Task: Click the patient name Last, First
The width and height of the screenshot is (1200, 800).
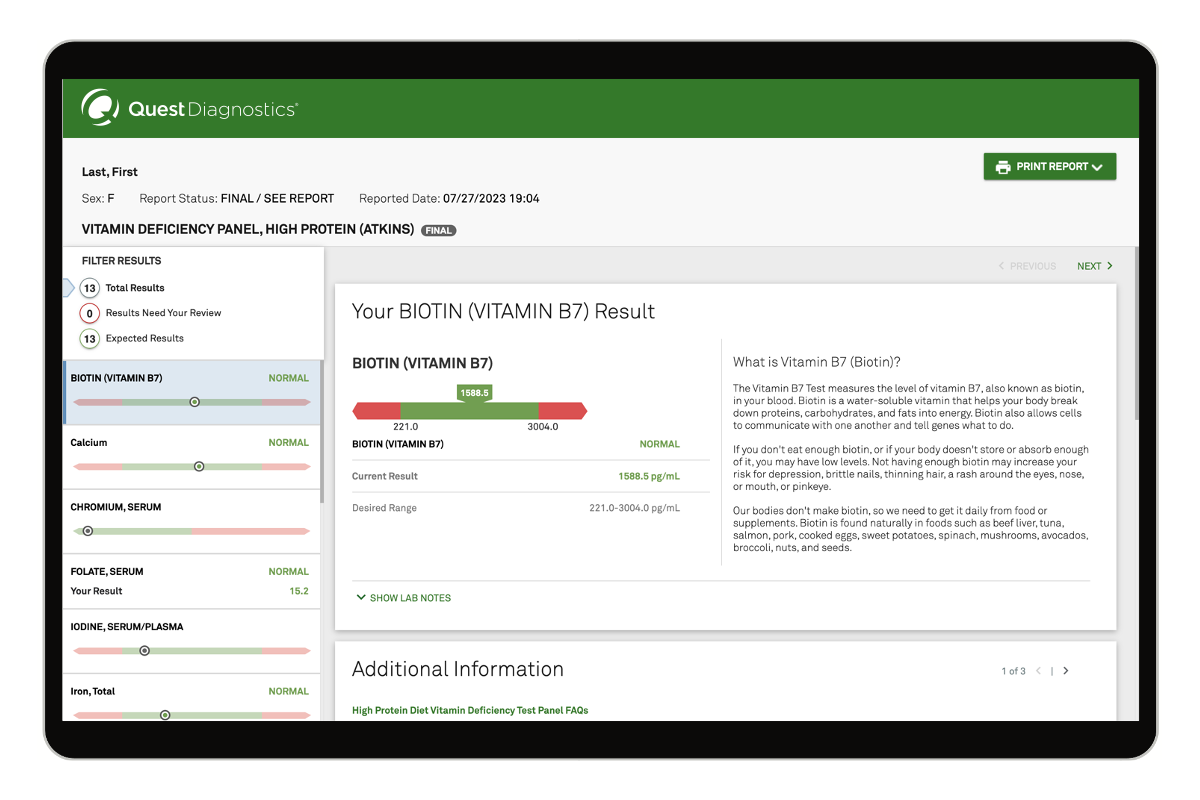Action: click(110, 172)
